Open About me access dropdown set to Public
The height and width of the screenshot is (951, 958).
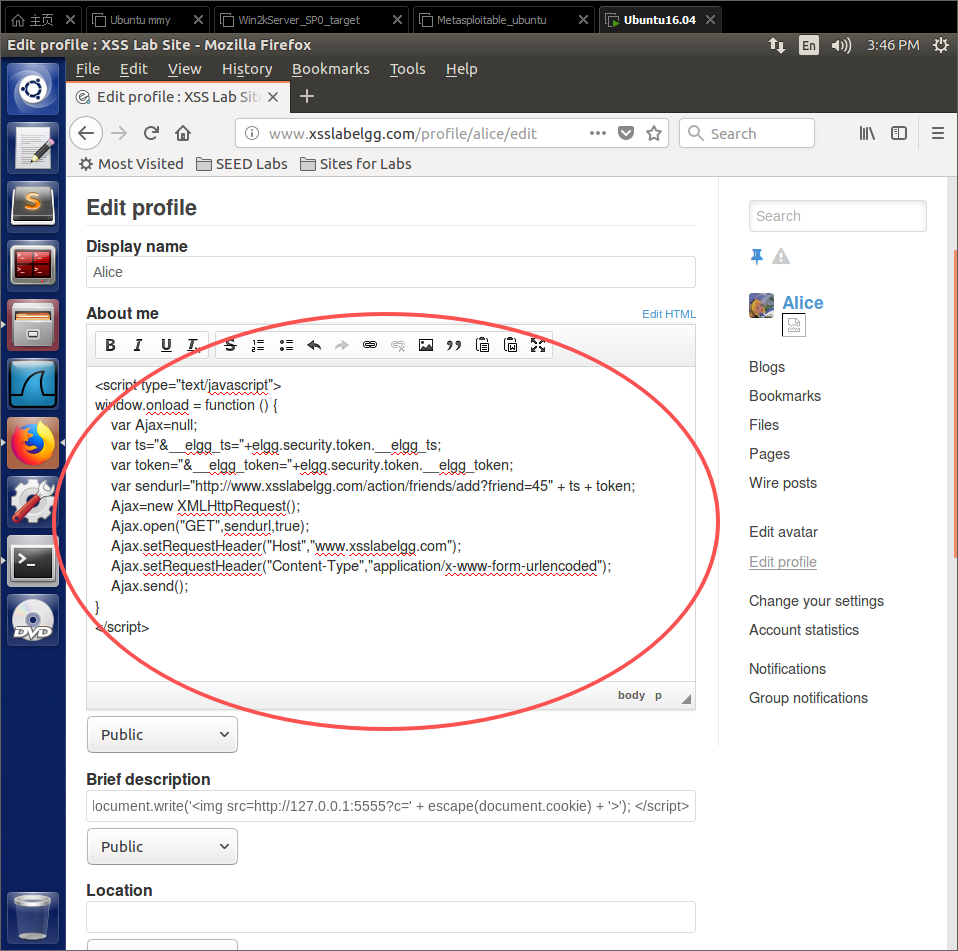[163, 734]
